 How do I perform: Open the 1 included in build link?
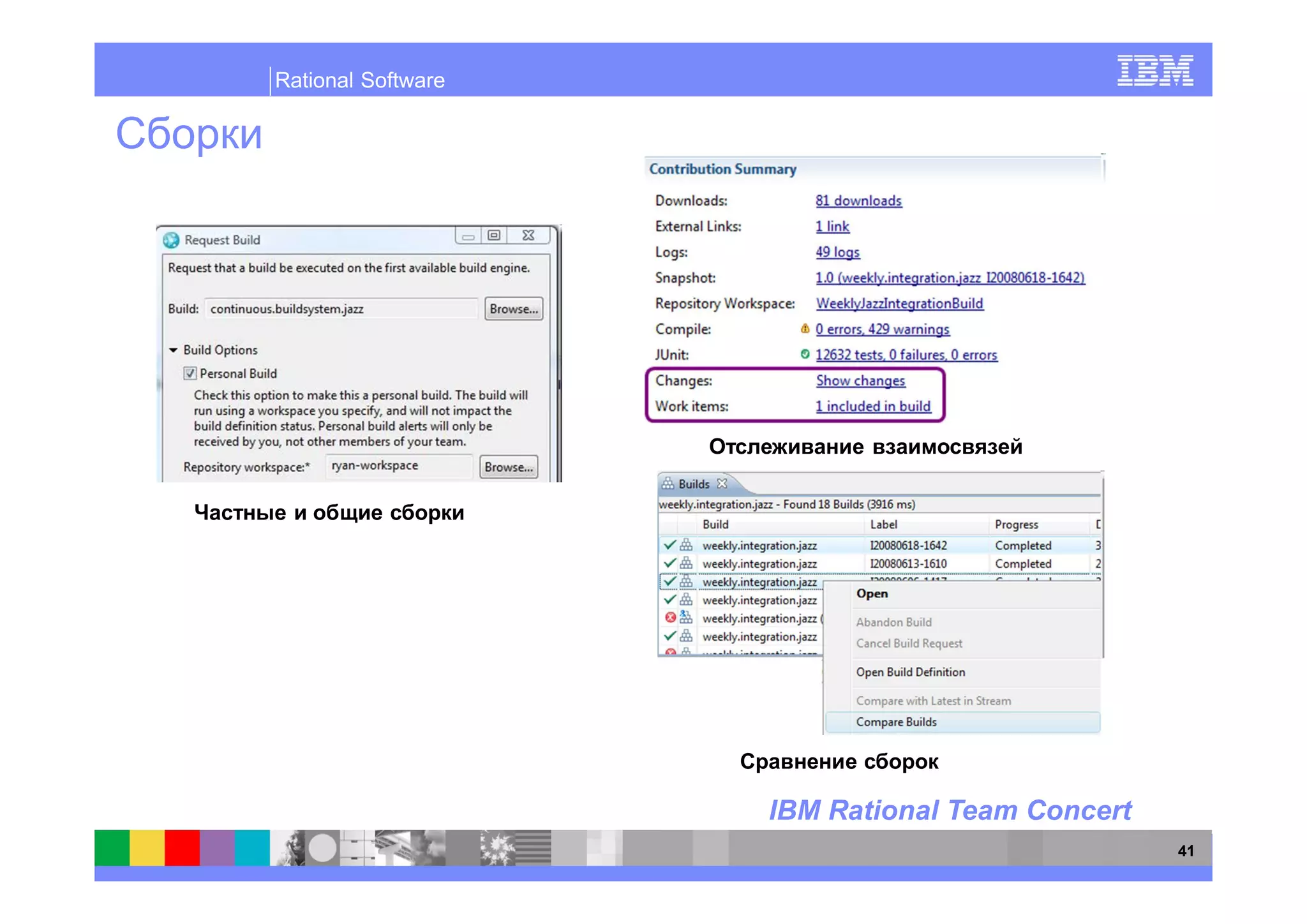point(873,406)
